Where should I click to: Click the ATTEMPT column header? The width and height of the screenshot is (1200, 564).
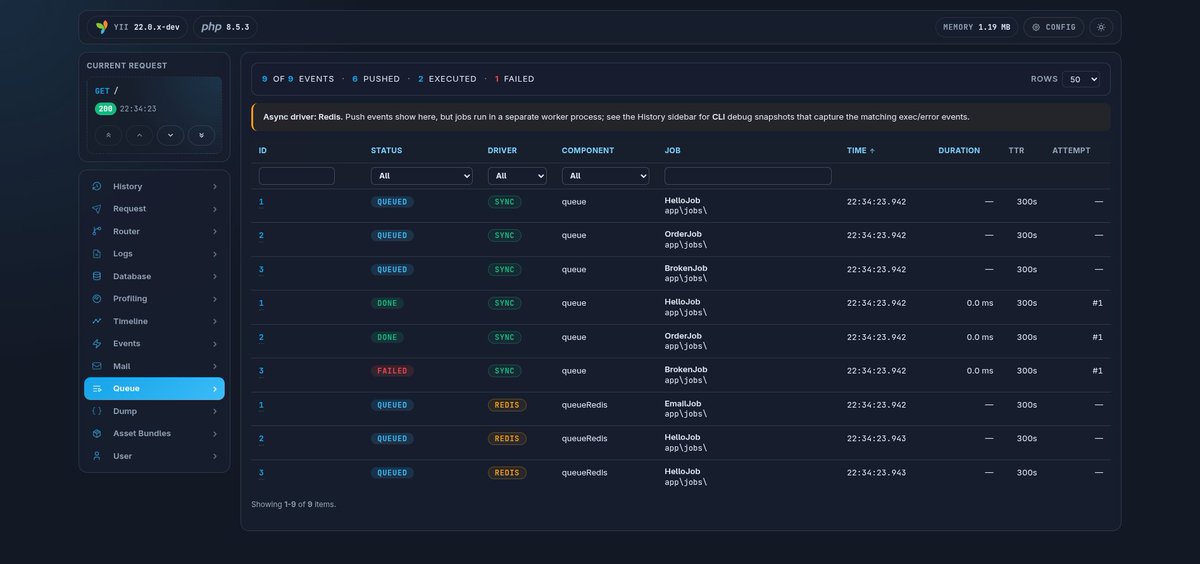pyautogui.click(x=1071, y=151)
